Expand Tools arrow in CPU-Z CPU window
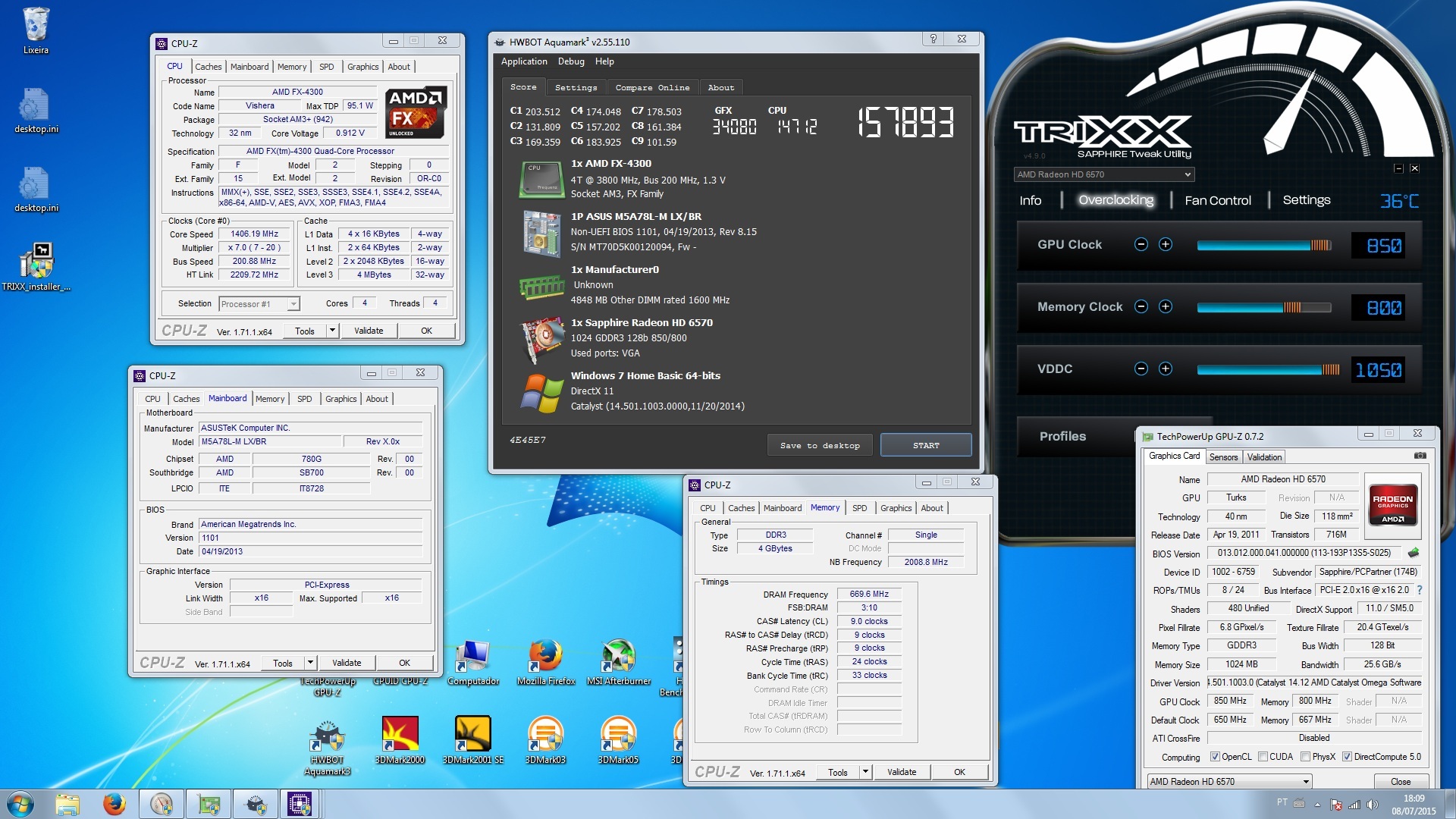The height and width of the screenshot is (819, 1456). tap(332, 331)
